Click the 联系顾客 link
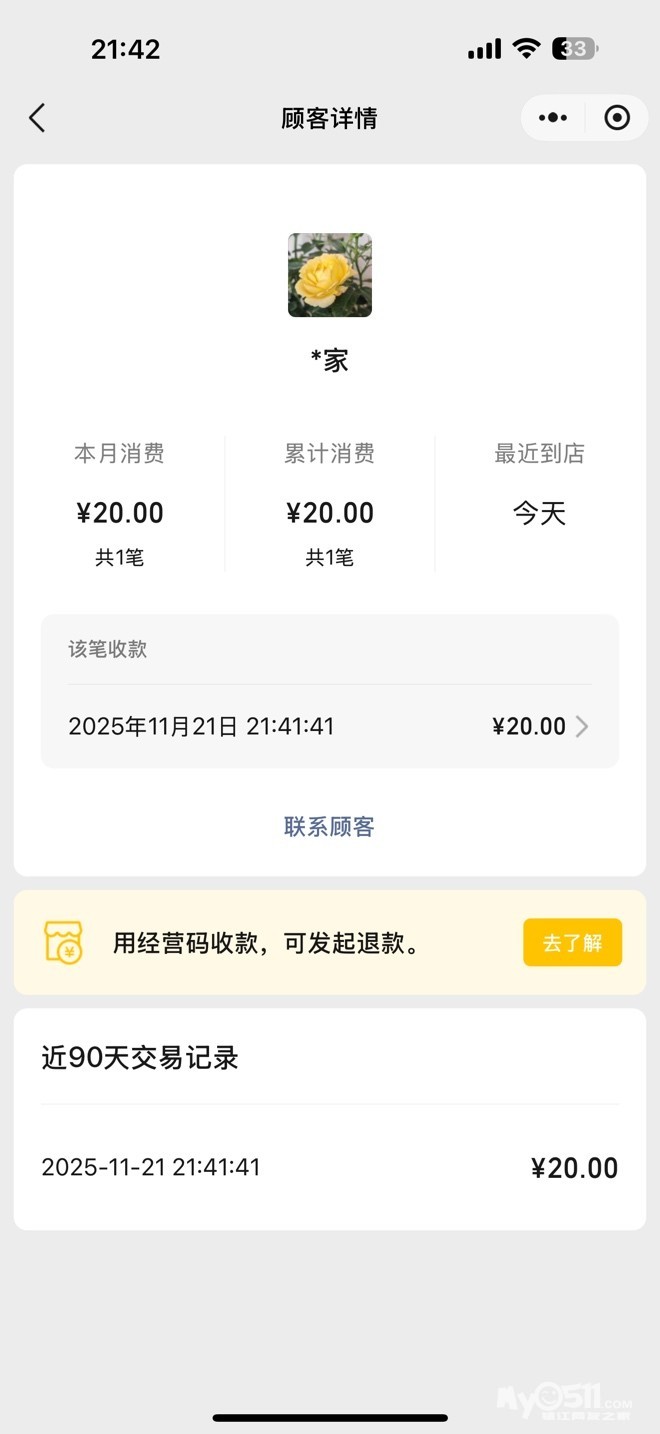The image size is (660, 1434). (x=329, y=827)
